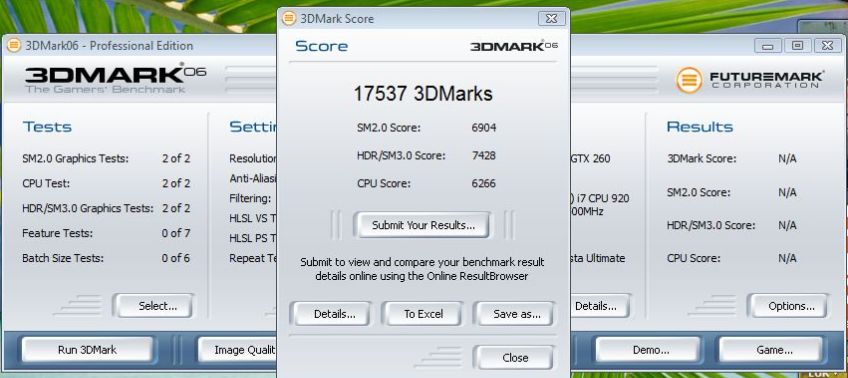Click the '0 of 6' Batch Size count
Screen dimensions: 848x378
coord(176,258)
